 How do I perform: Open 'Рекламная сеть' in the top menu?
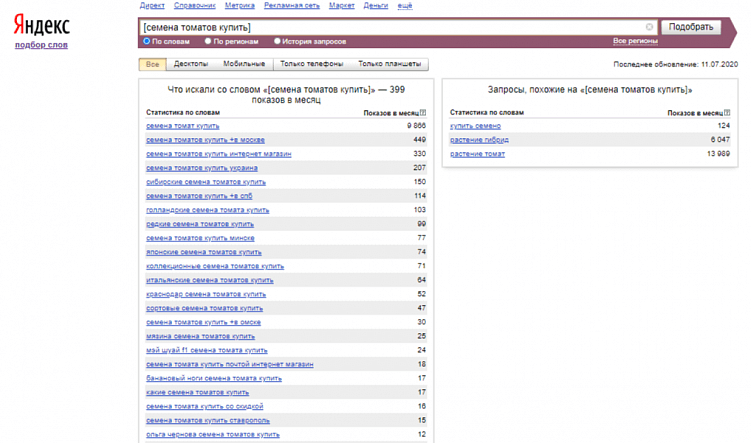tap(292, 5)
